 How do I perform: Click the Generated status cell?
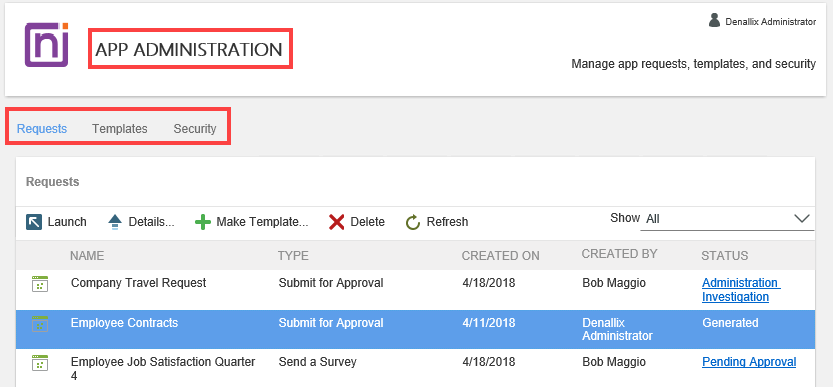click(730, 323)
